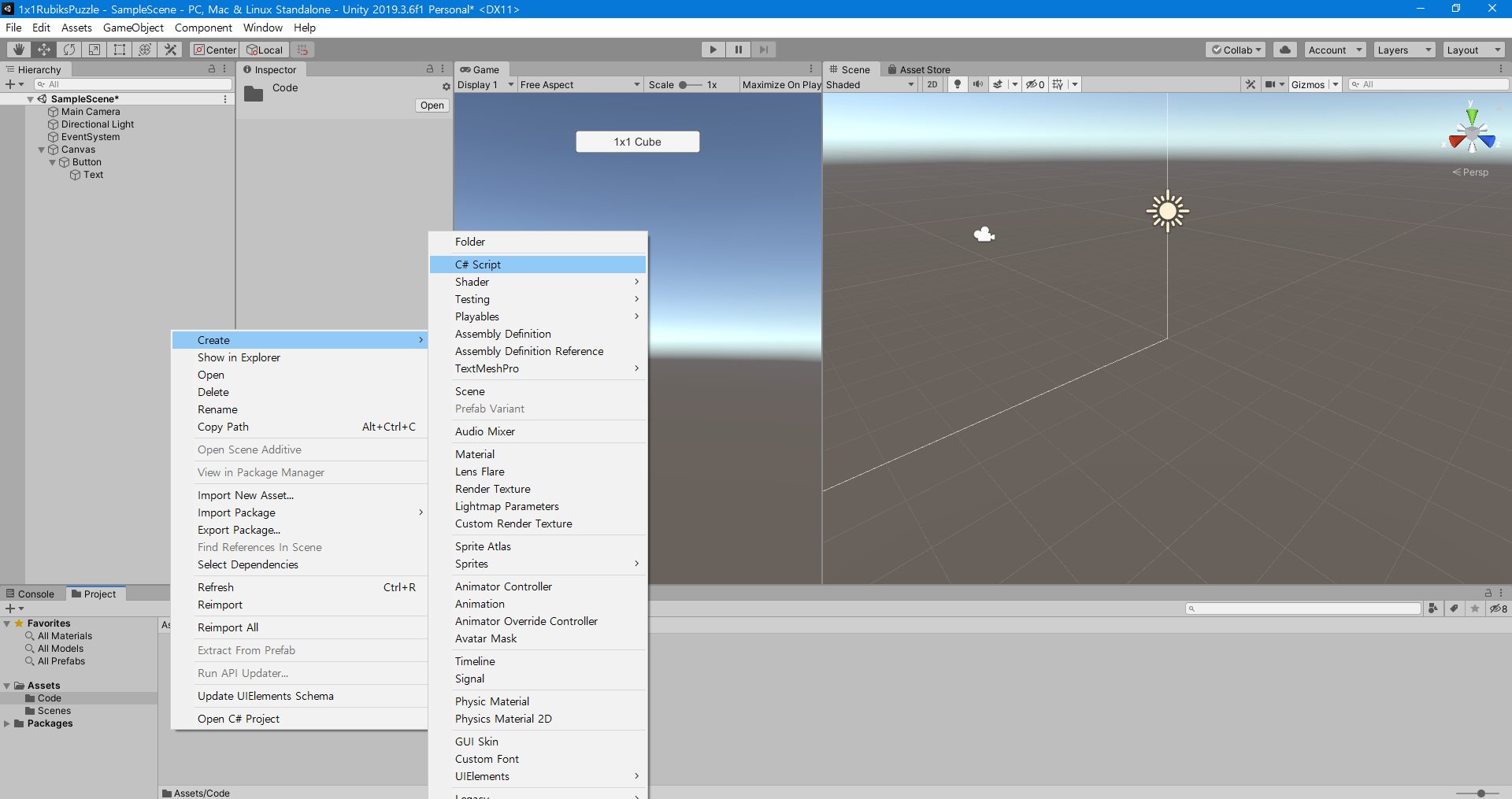Click the Step frame button
Screen dimensions: 1512x799
[764, 50]
